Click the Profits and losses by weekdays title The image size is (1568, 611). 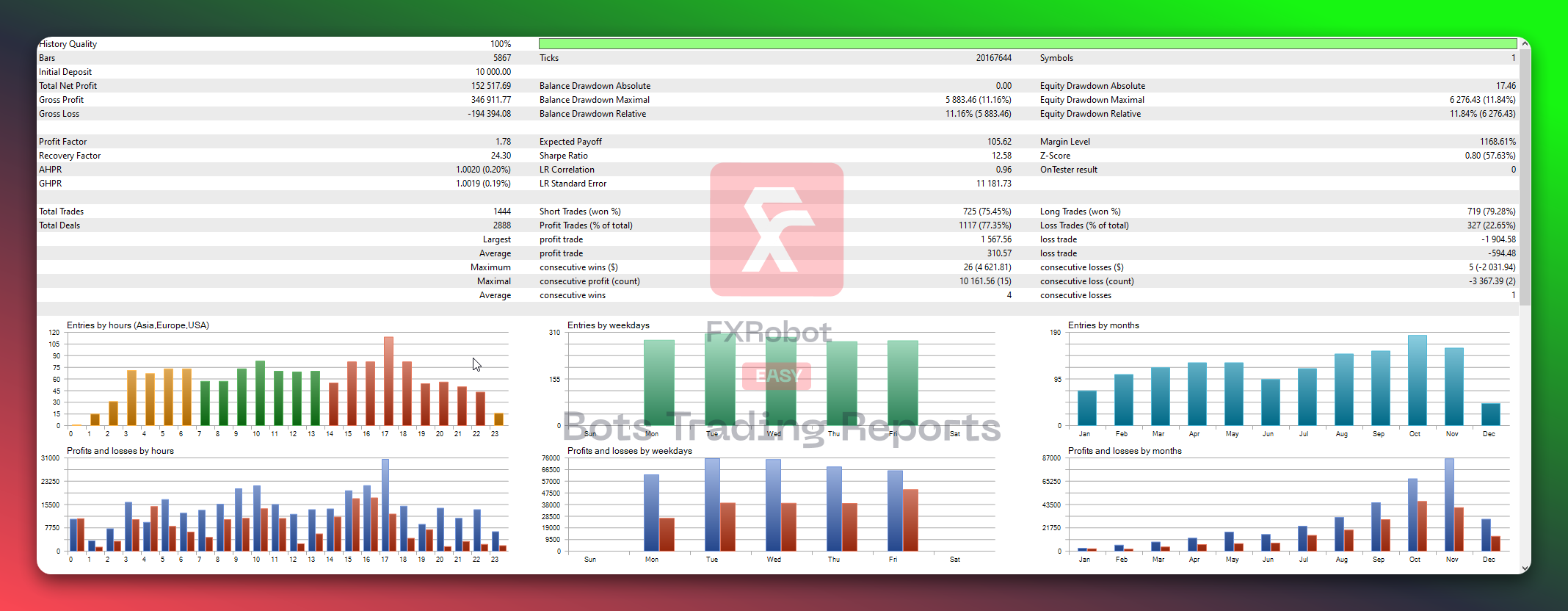tap(630, 451)
